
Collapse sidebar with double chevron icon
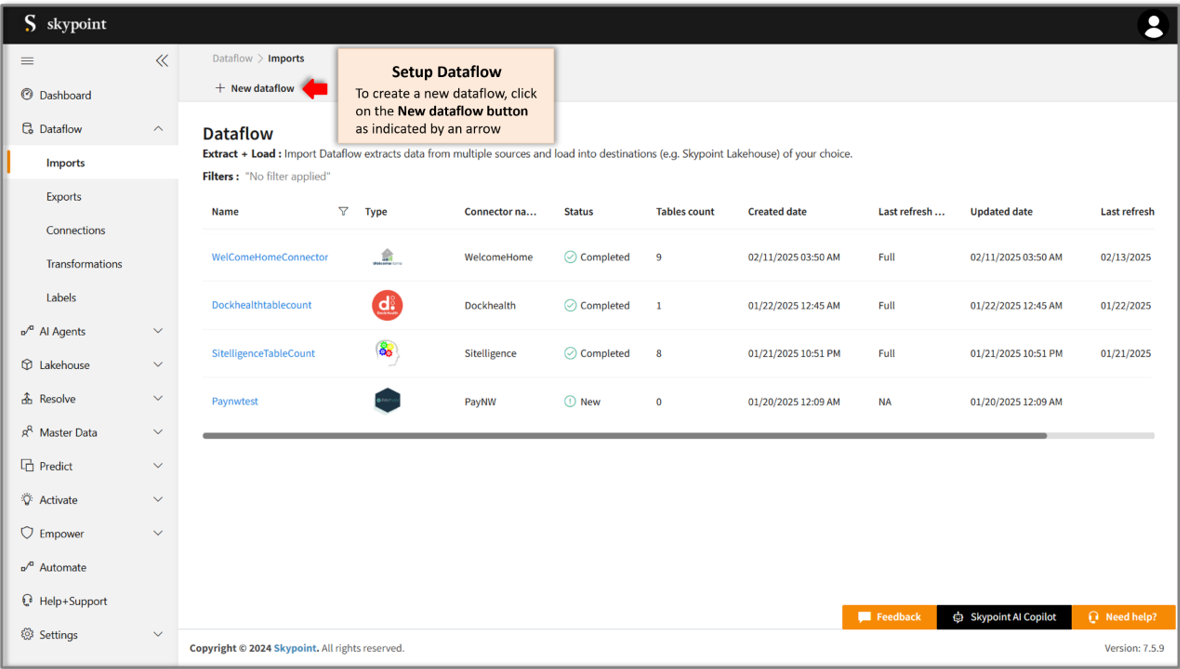coord(162,61)
